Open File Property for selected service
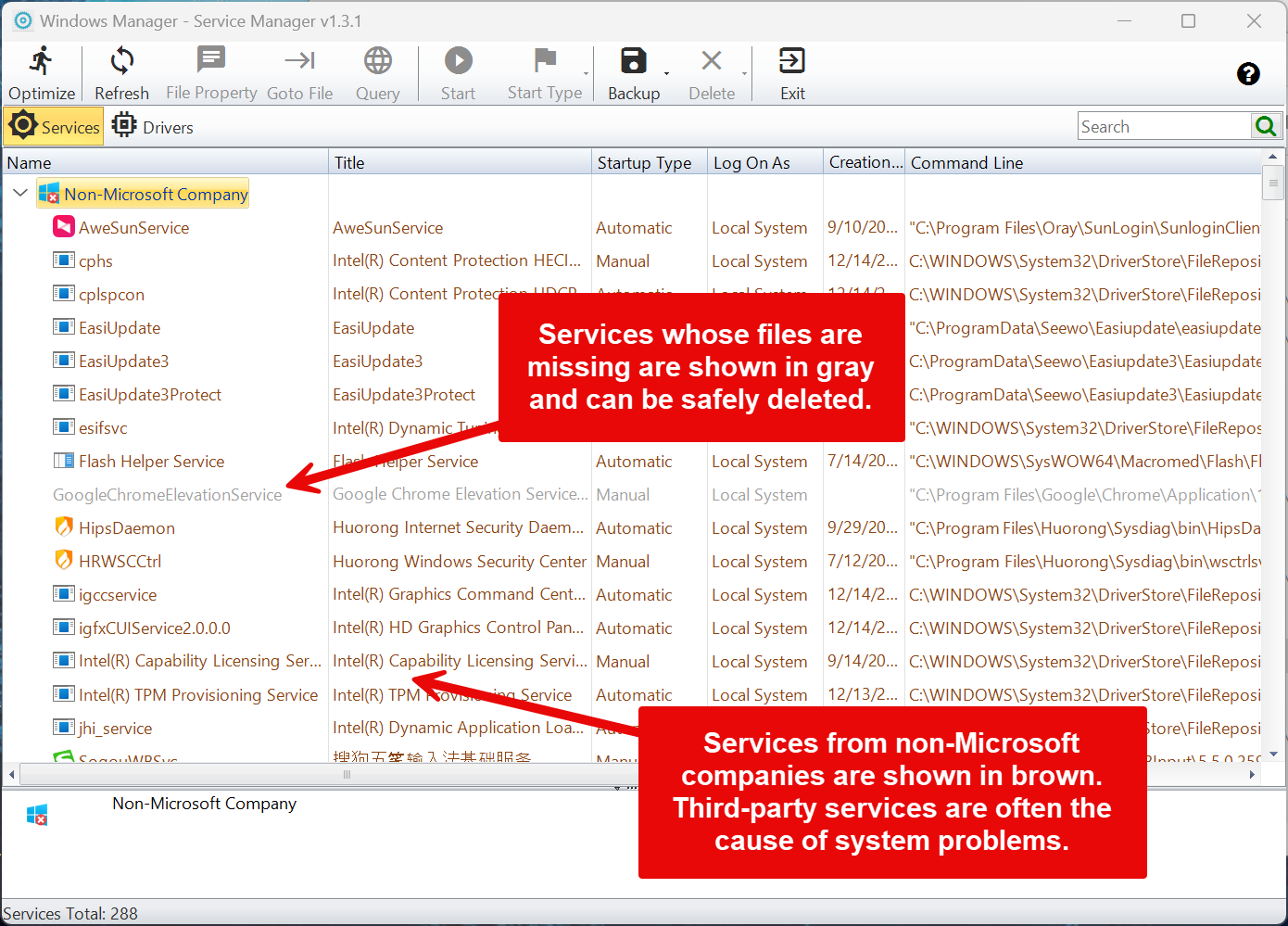 click(211, 73)
